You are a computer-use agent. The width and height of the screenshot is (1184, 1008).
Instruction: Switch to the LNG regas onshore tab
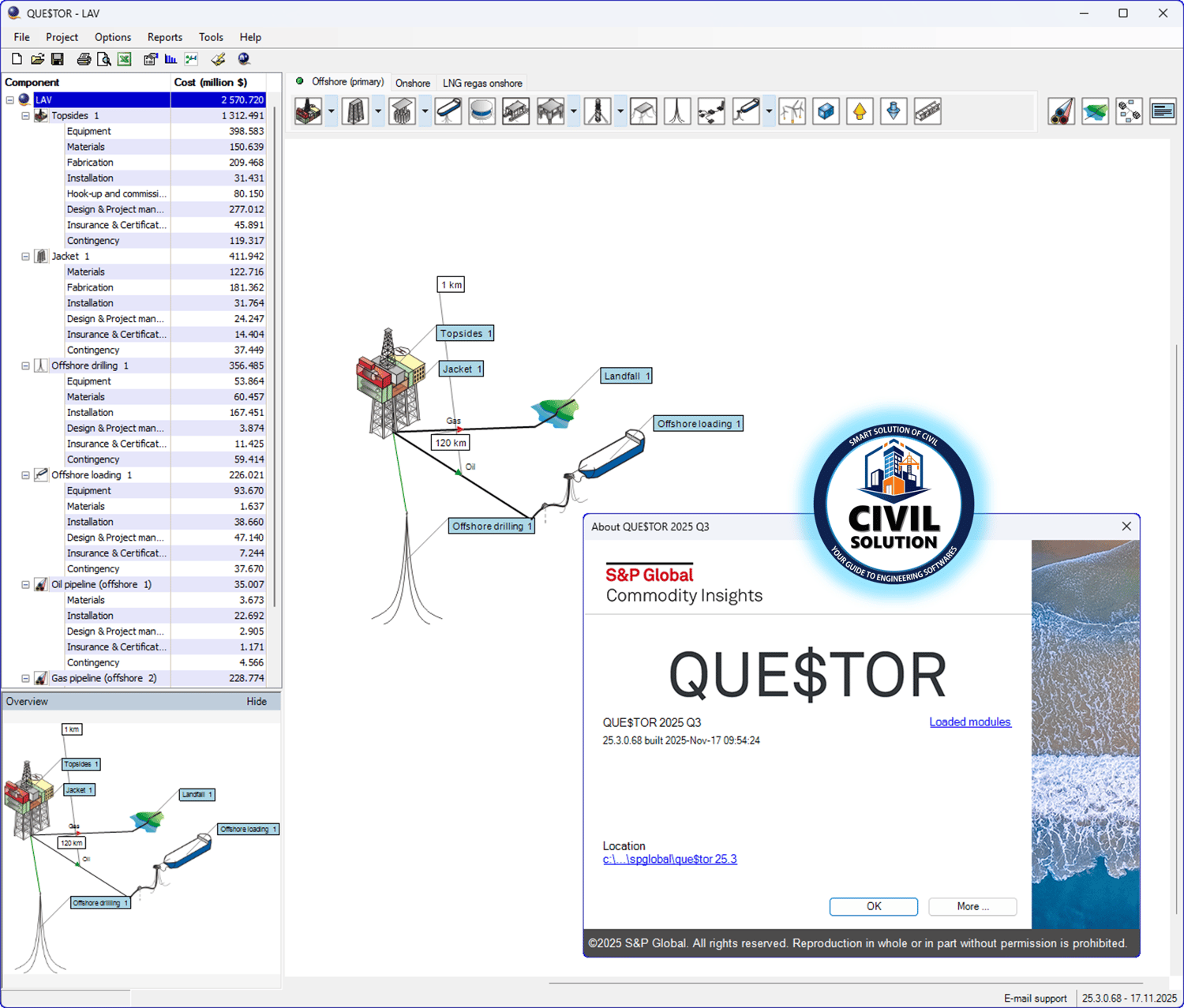(x=482, y=83)
